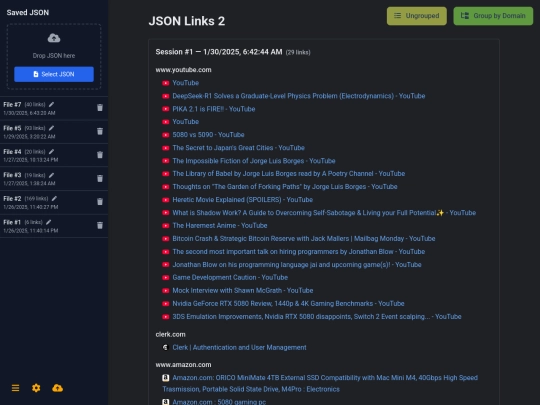Open Jonathan Blow programming language jai link
The image size is (540, 405).
coord(297,265)
